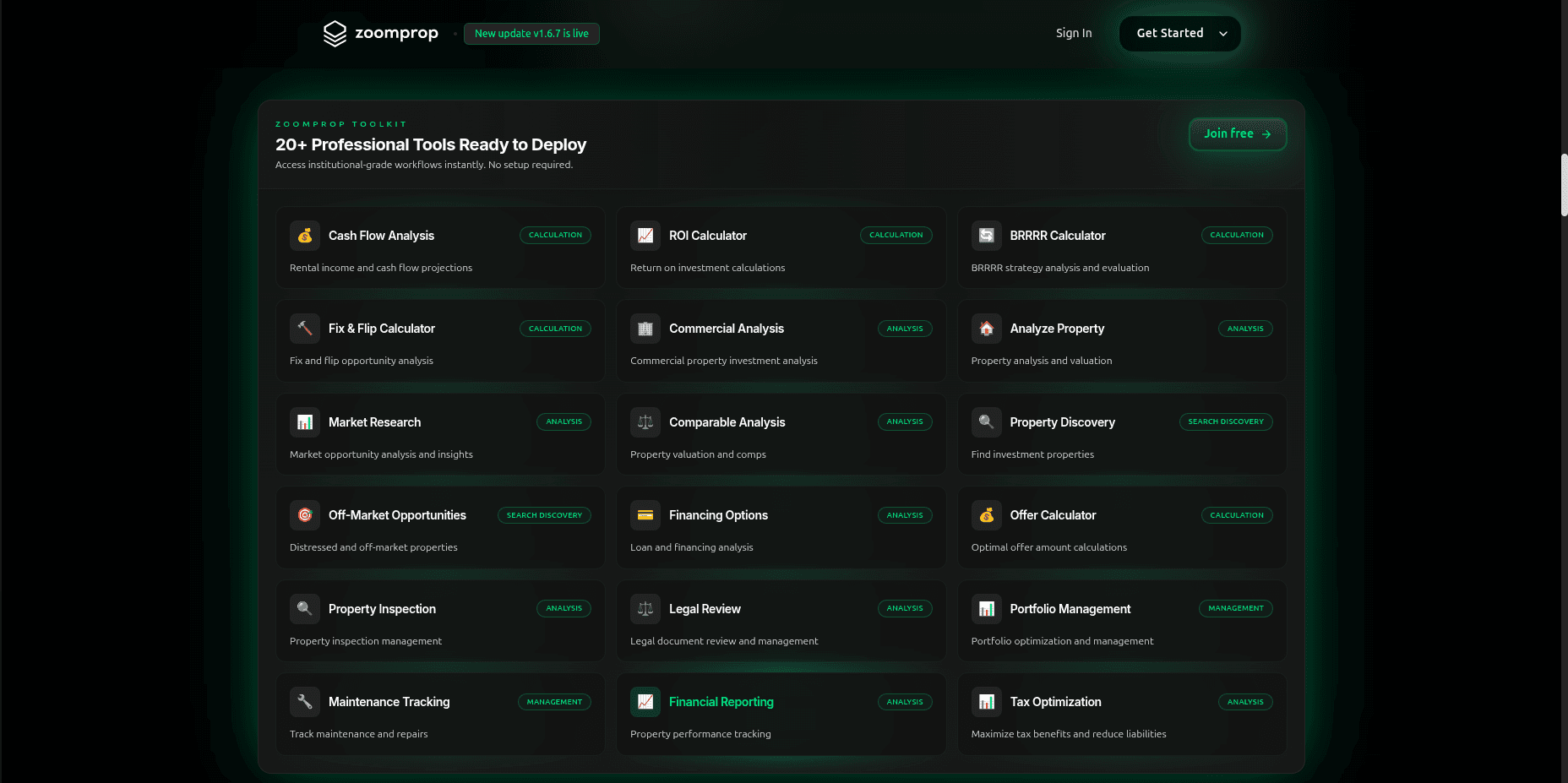Select the Tax Optimization title
Screen dimensions: 1568x783
[1056, 702]
